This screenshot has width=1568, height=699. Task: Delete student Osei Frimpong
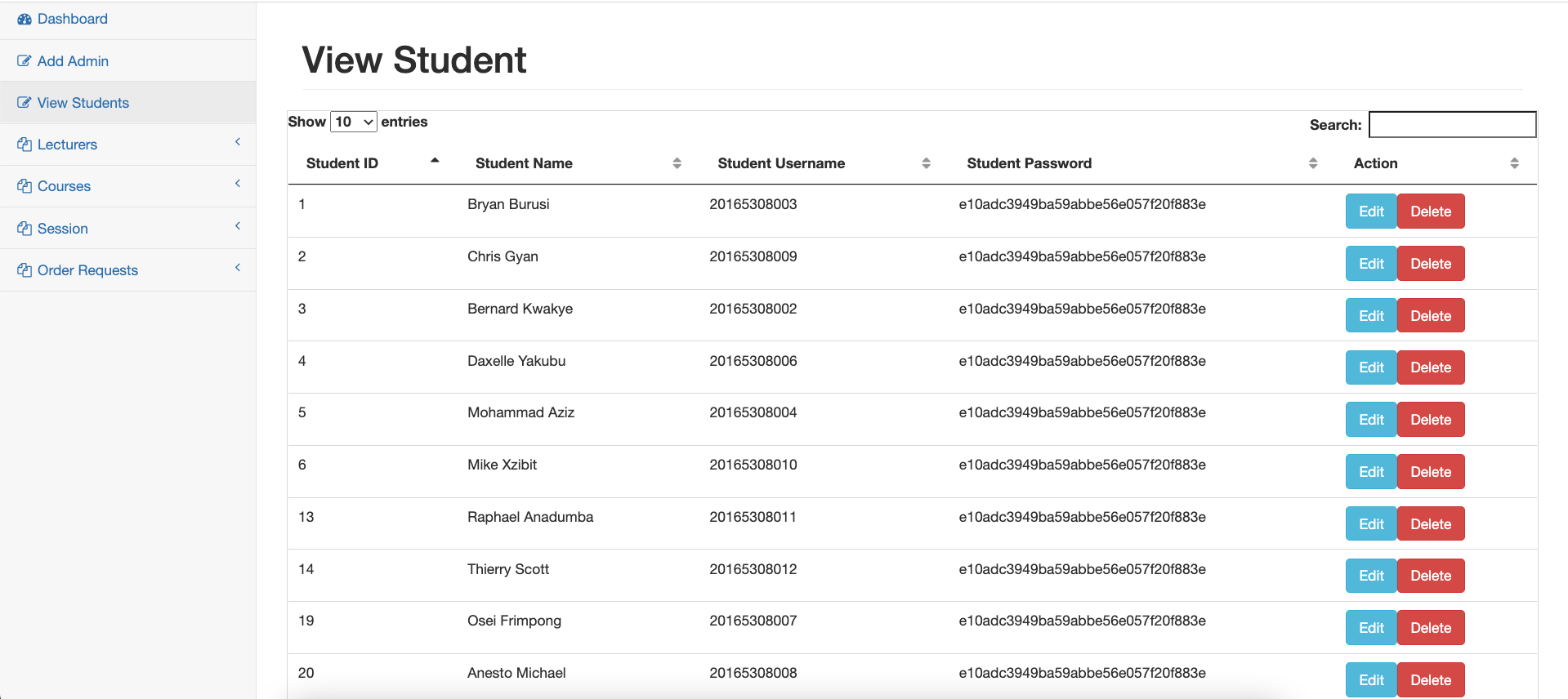1431,628
